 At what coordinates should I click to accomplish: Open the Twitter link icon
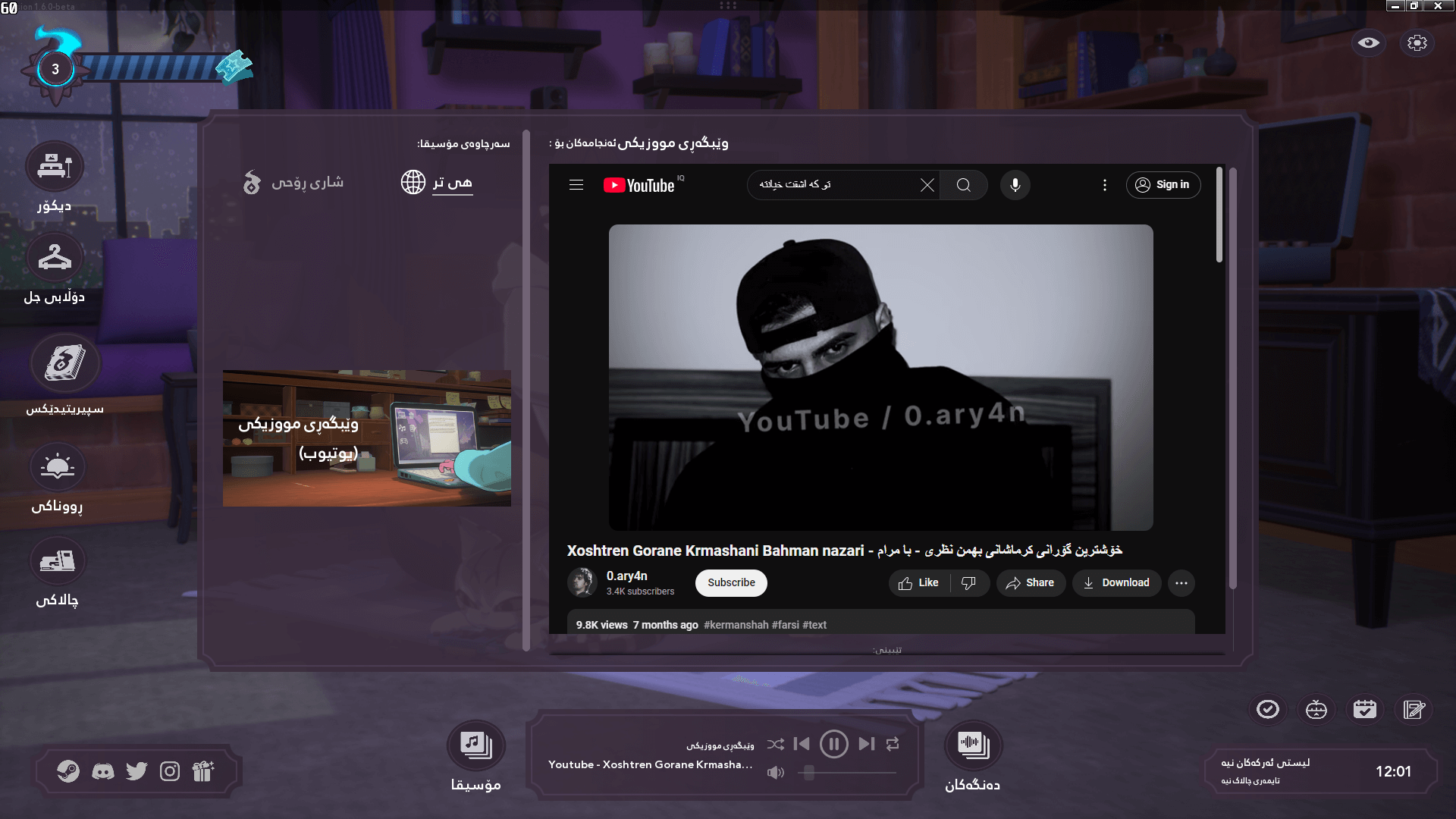[136, 771]
